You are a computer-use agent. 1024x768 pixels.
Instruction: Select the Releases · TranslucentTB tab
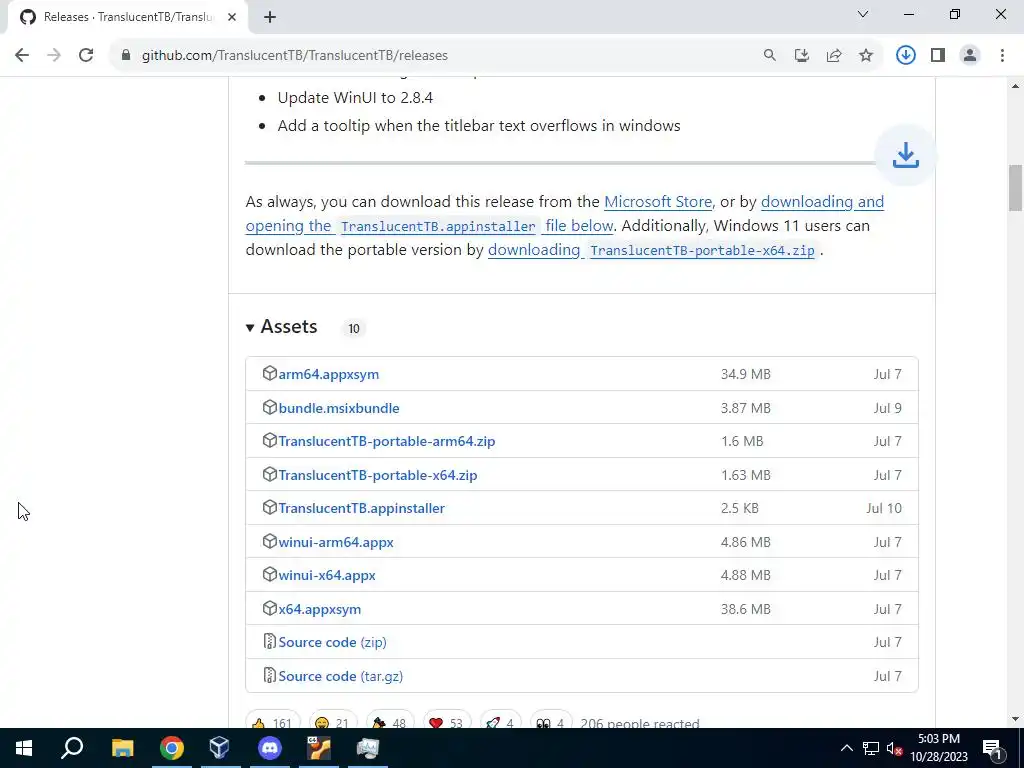pyautogui.click(x=127, y=17)
